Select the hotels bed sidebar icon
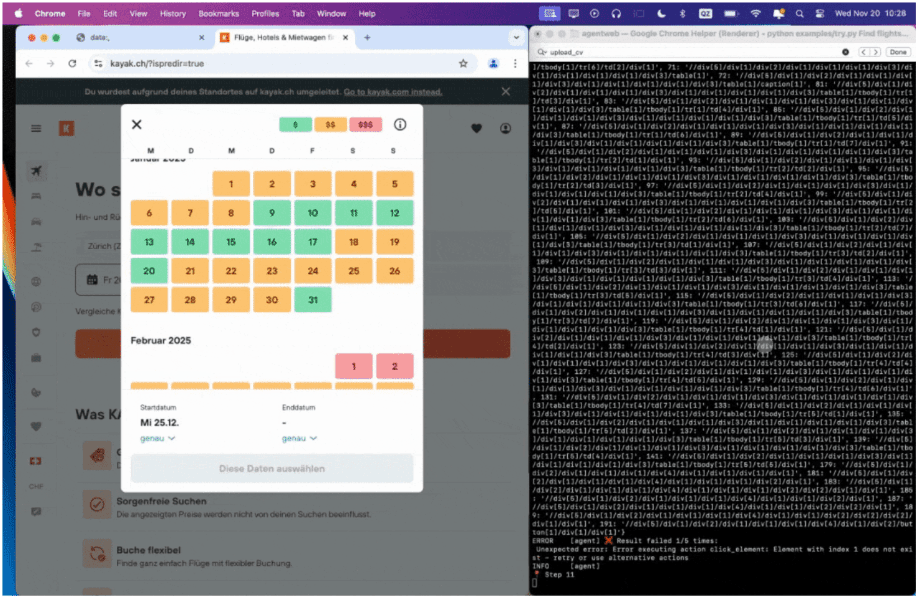Viewport: 917px width, 600px height. (x=36, y=196)
